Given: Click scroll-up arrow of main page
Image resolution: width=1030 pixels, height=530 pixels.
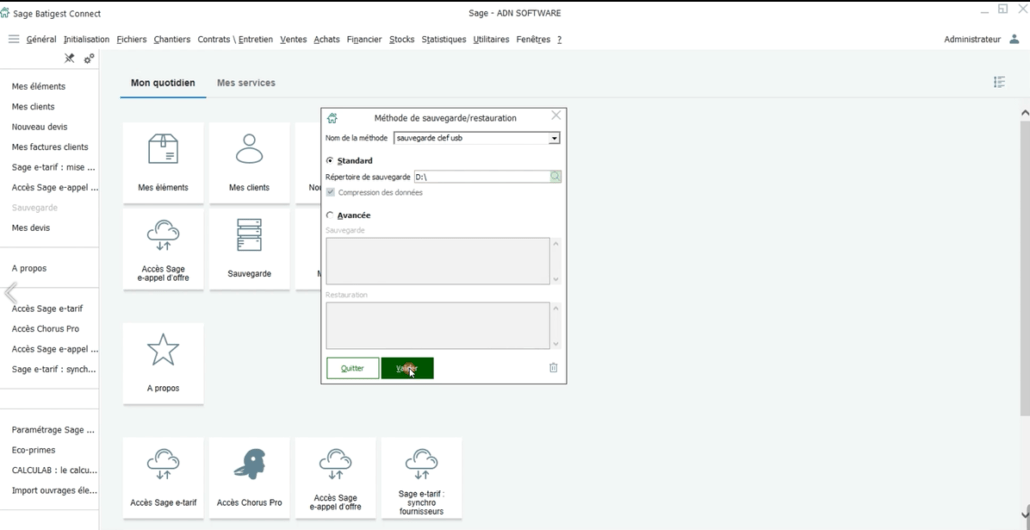Looking at the screenshot, I should [1025, 113].
